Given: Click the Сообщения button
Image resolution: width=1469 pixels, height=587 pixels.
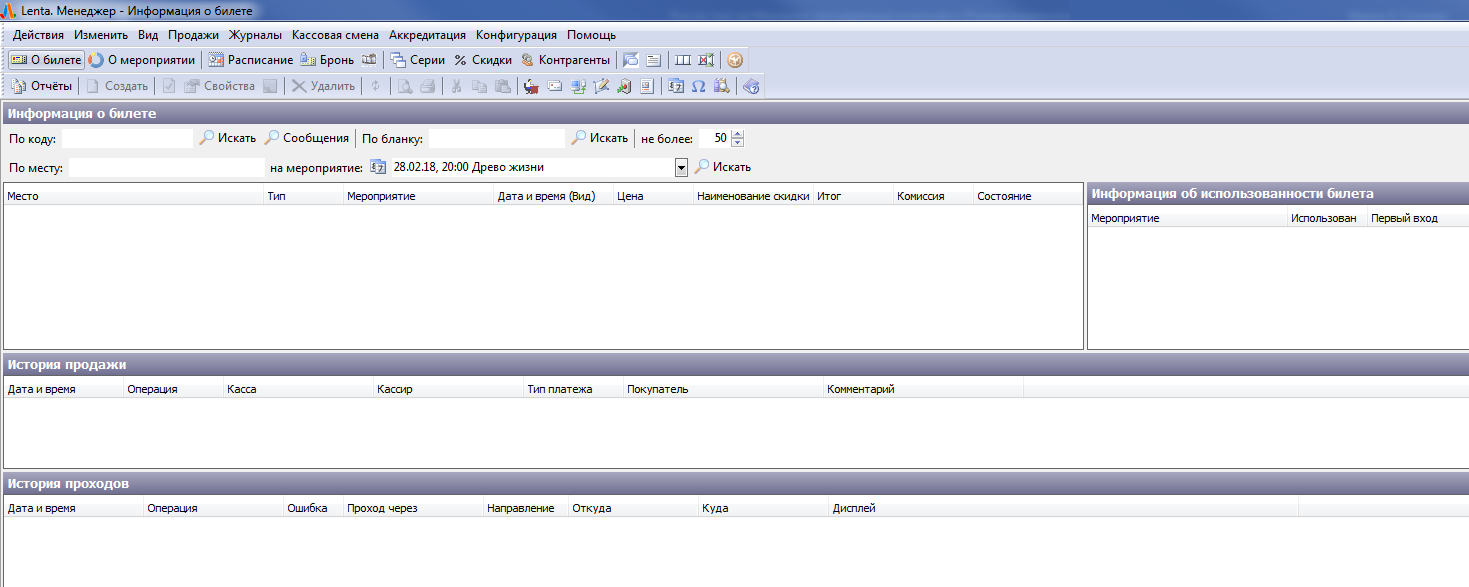Looking at the screenshot, I should pyautogui.click(x=306, y=138).
